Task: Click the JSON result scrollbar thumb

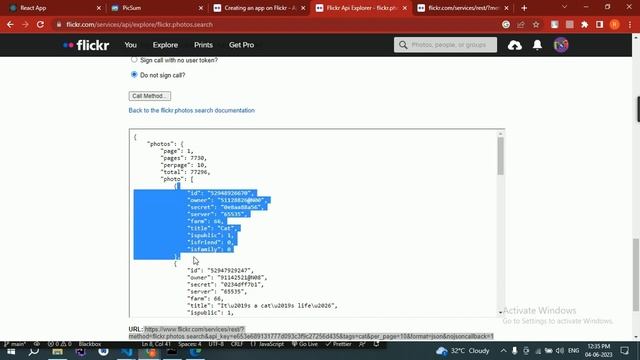Action: (x=500, y=156)
